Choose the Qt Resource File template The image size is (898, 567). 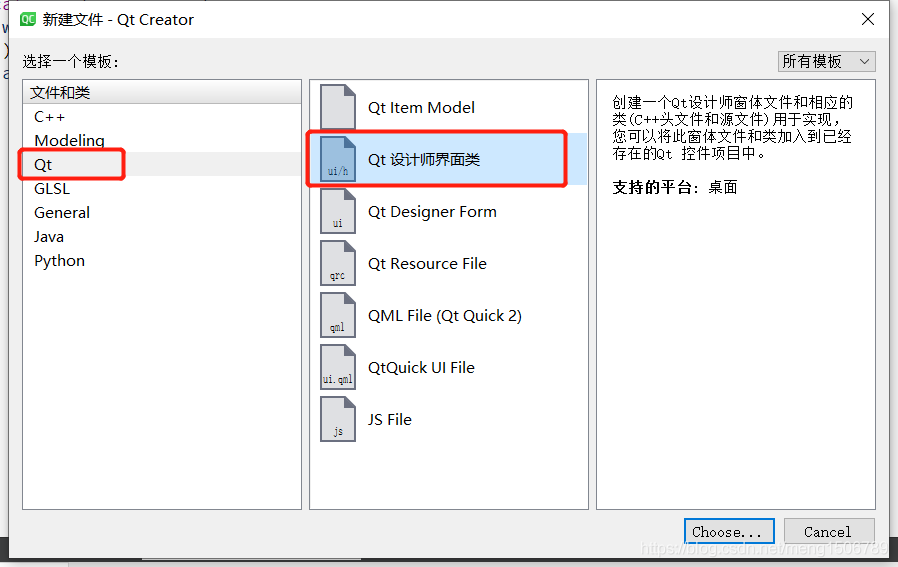coord(448,263)
